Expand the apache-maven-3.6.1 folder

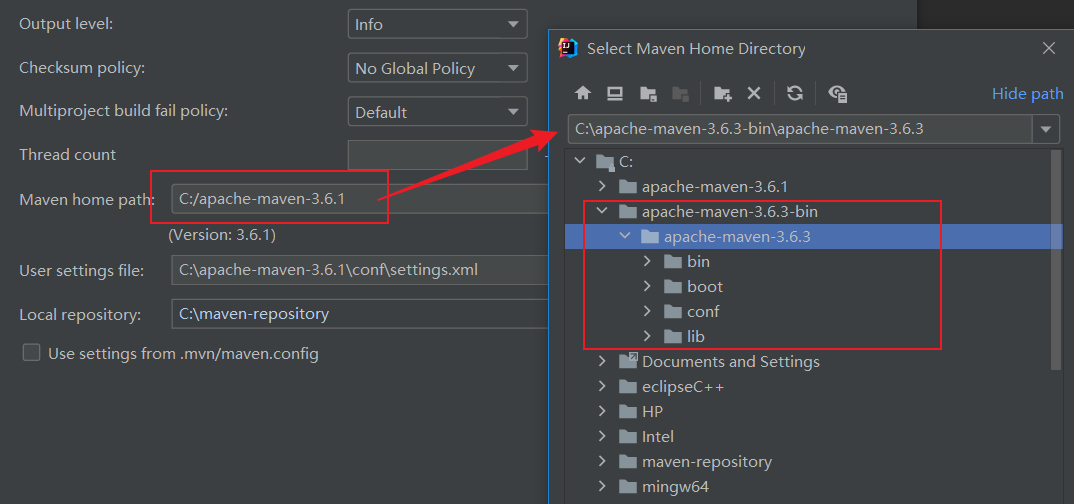click(602, 186)
